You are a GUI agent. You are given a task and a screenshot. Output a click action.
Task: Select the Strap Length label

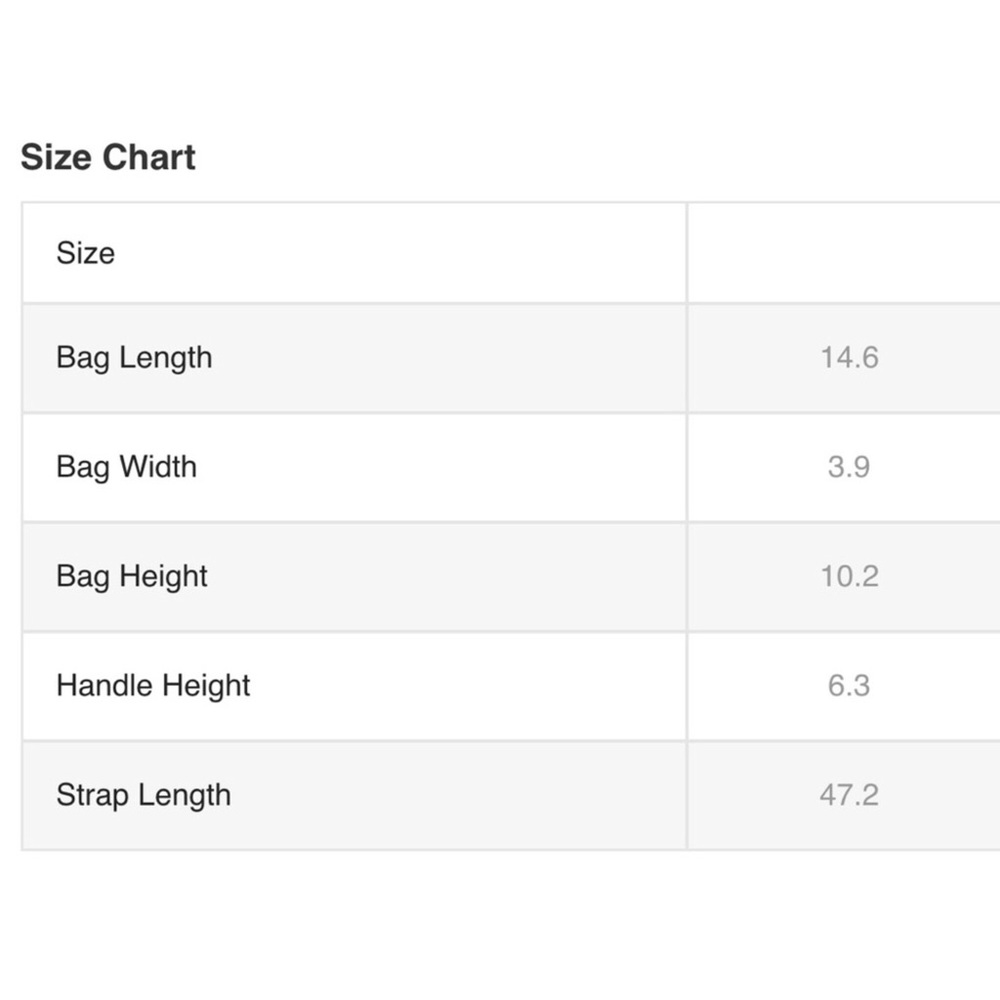coord(143,795)
